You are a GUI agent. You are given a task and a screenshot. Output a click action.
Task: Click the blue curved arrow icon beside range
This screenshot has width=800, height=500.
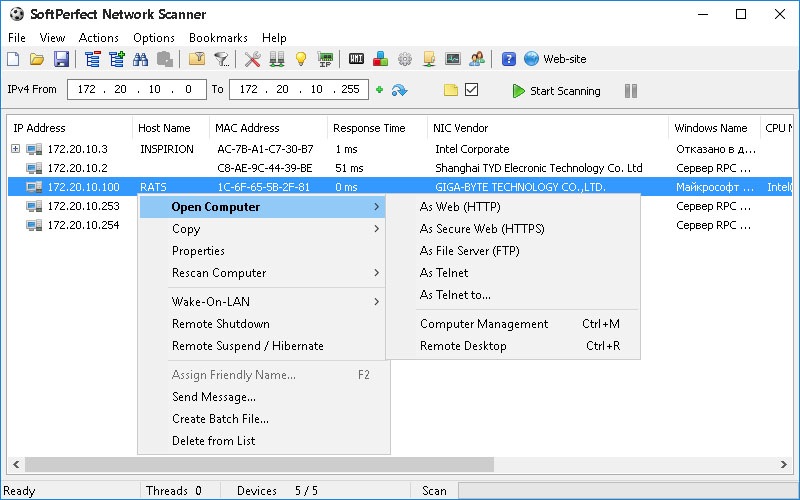click(x=399, y=90)
